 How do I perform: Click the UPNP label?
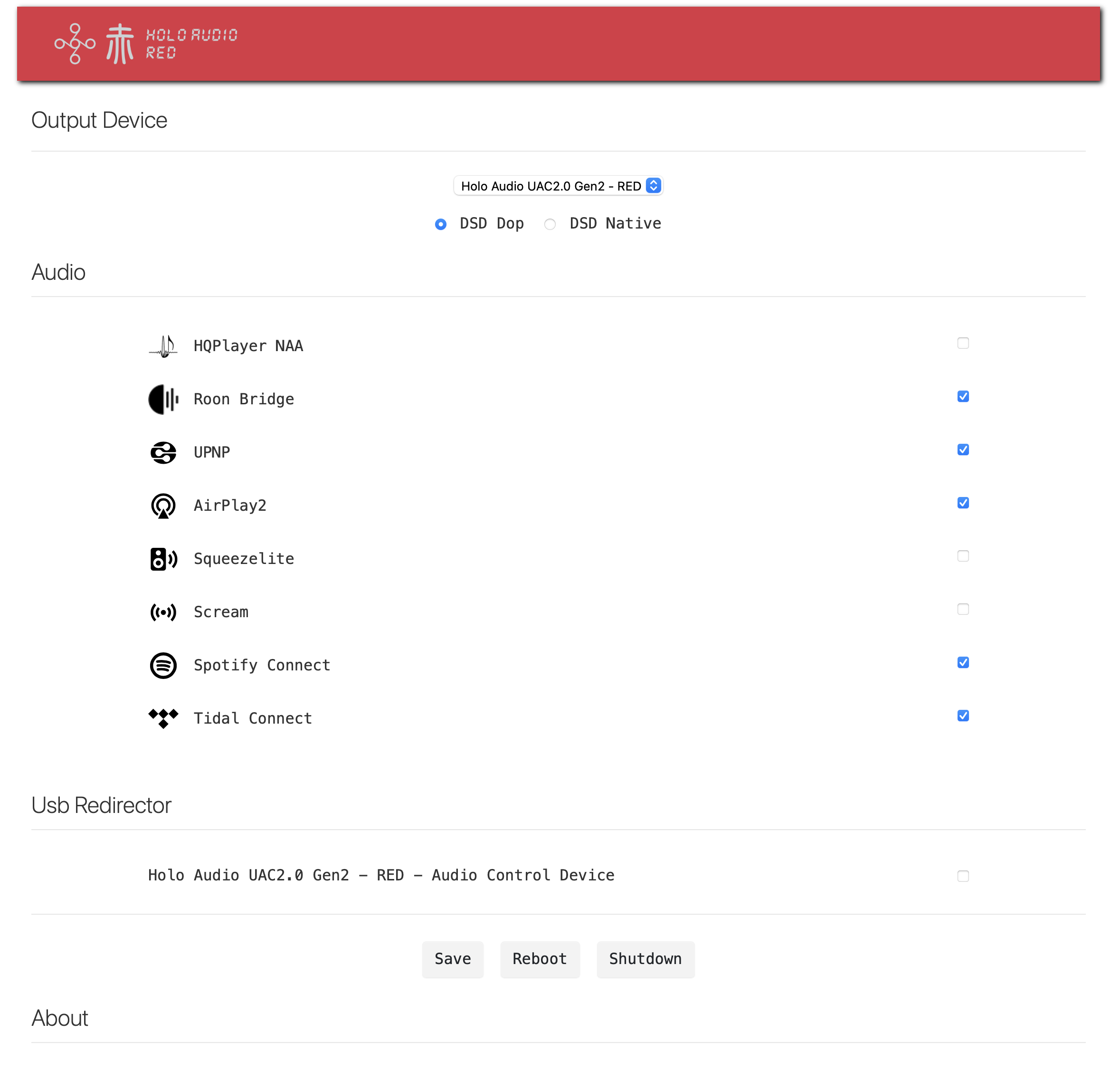point(212,452)
